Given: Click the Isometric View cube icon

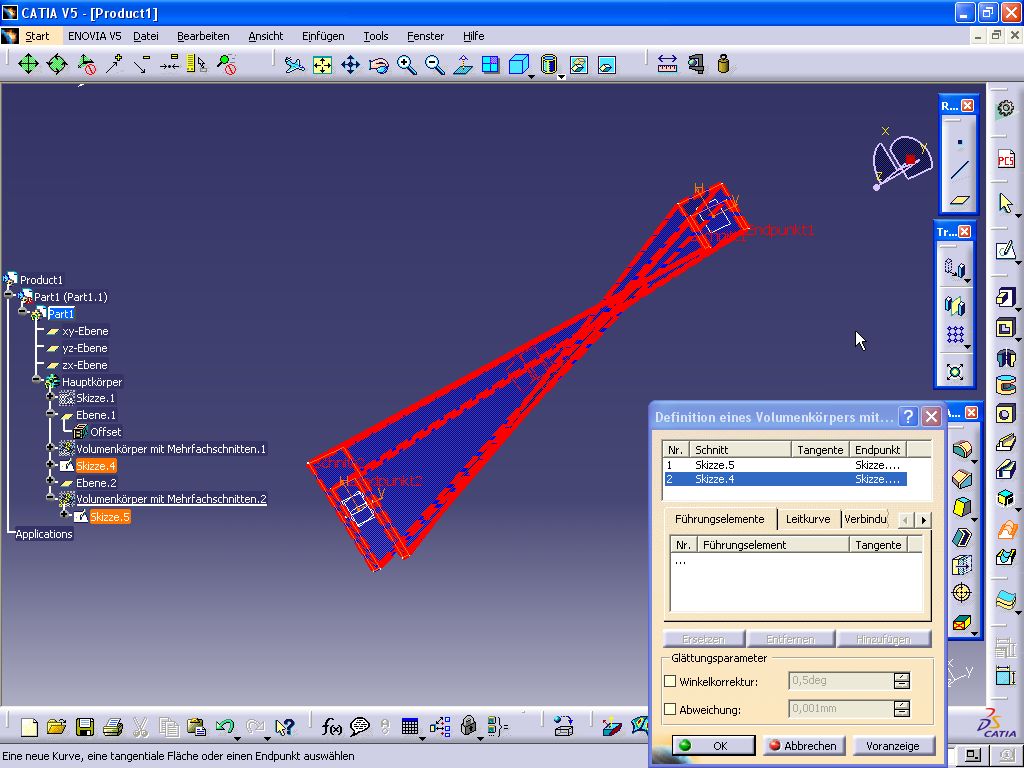Looking at the screenshot, I should coord(519,65).
